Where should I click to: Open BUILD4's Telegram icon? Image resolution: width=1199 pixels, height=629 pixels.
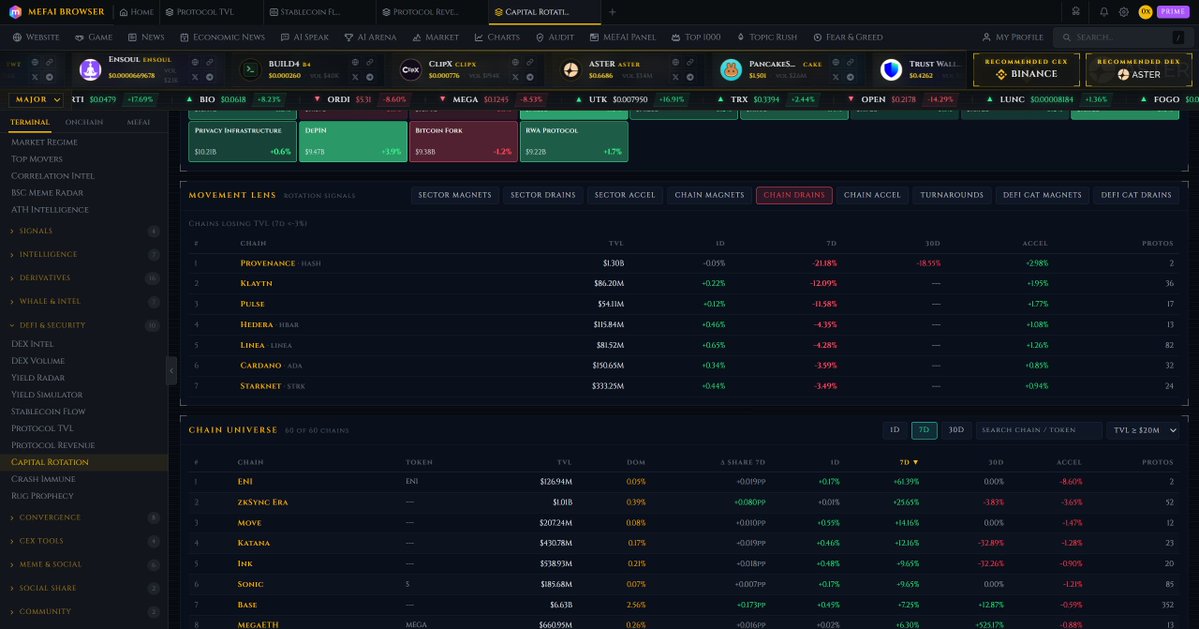coord(369,77)
